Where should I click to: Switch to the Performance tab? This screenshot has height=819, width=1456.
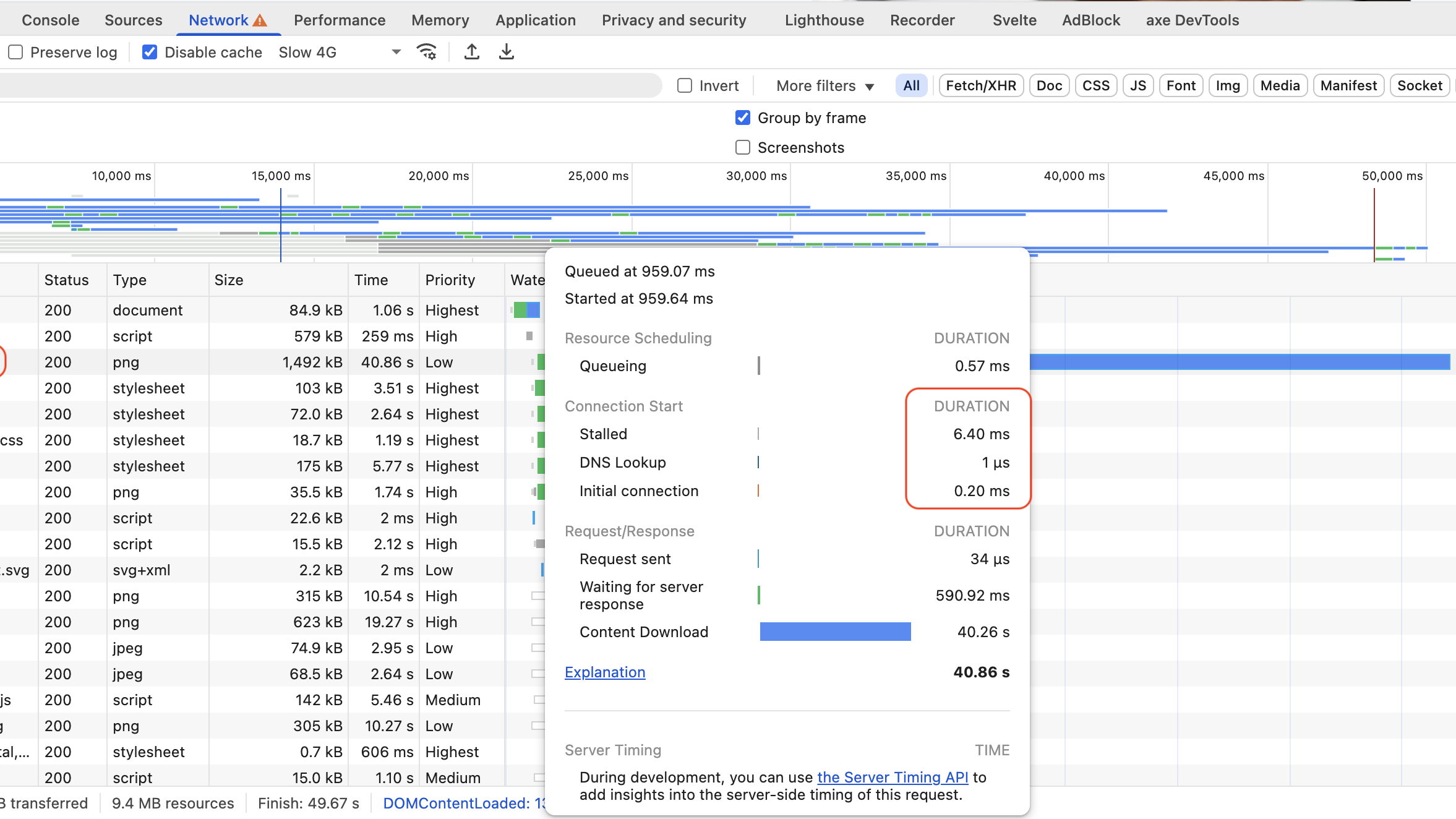tap(339, 20)
